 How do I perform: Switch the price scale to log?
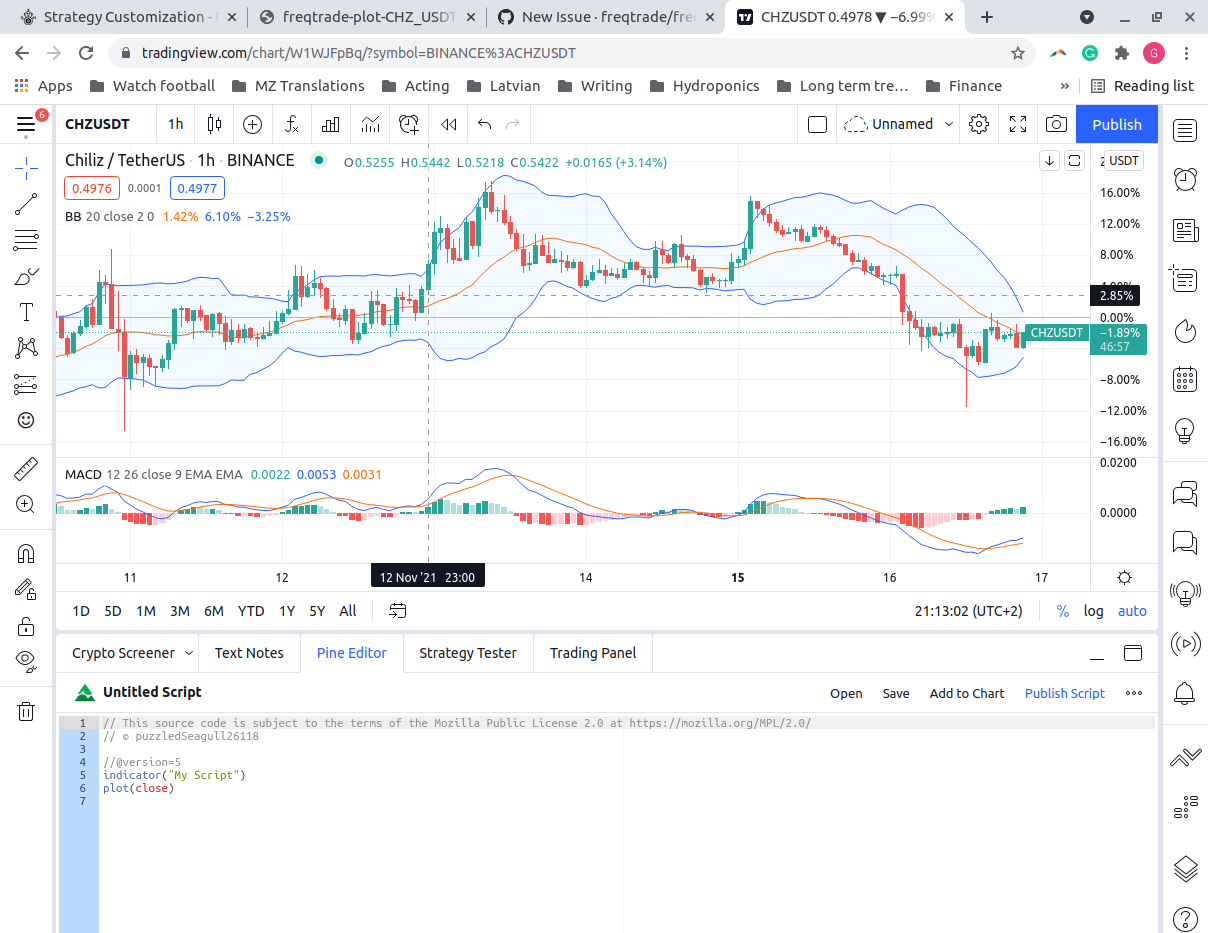[x=1093, y=610]
